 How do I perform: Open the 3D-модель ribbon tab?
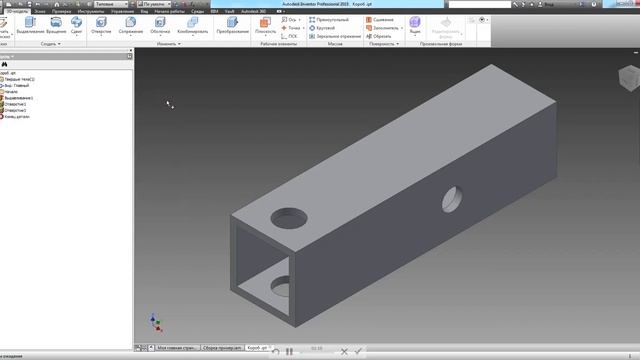click(x=17, y=11)
